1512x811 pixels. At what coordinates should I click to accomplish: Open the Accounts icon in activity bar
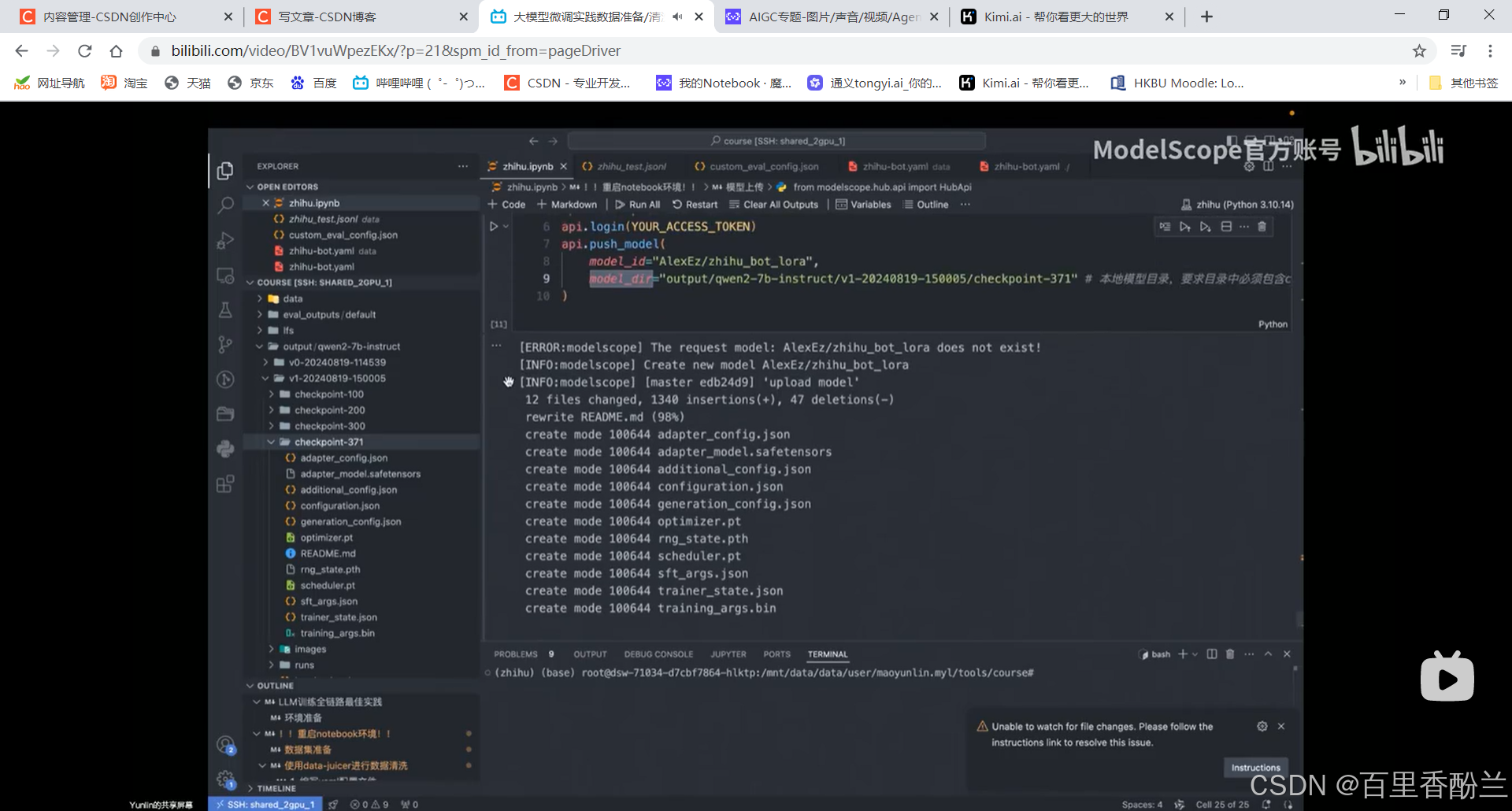point(225,745)
